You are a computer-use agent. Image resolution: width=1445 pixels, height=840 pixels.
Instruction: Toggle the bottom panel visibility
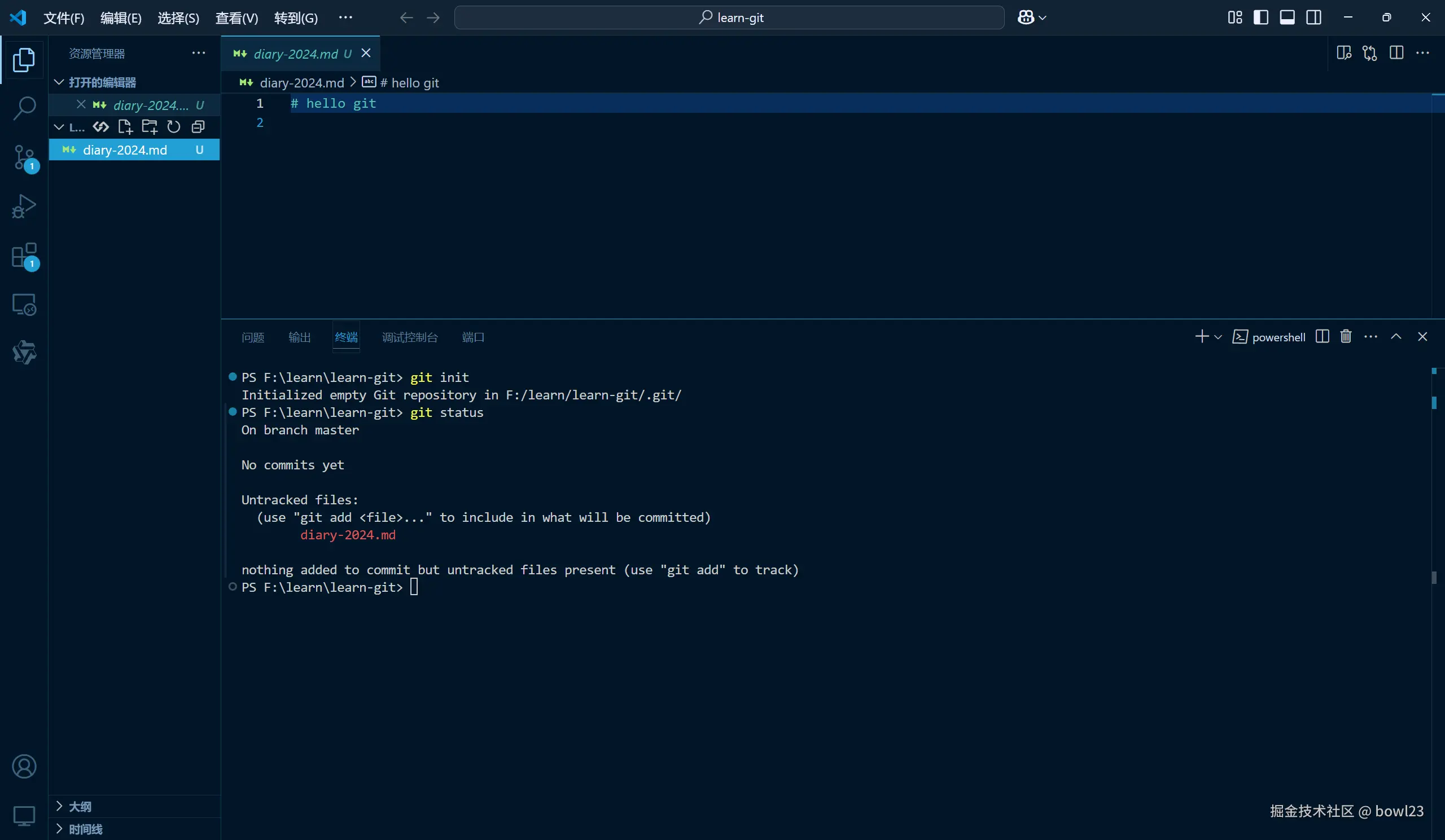(x=1287, y=17)
